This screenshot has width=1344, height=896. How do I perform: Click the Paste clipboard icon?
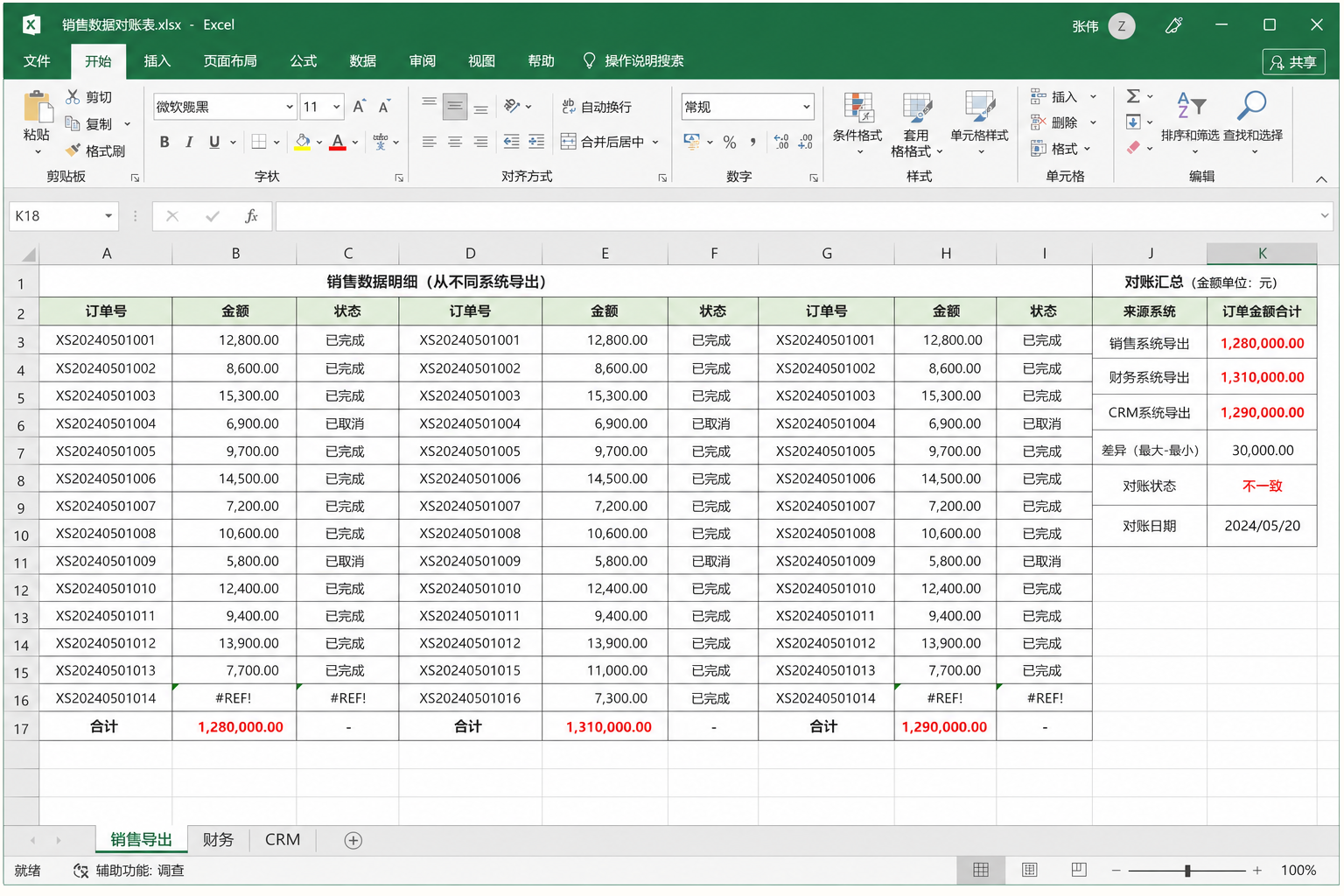coord(37,108)
